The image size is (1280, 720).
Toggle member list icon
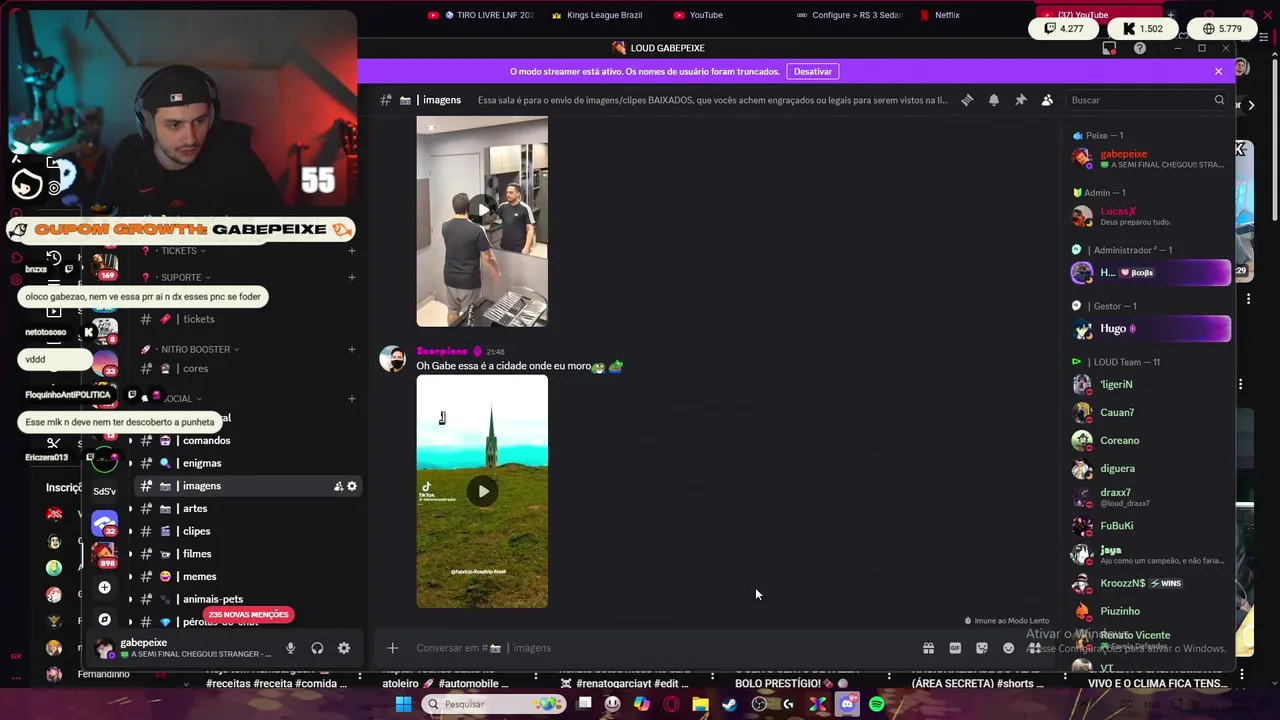(1047, 100)
